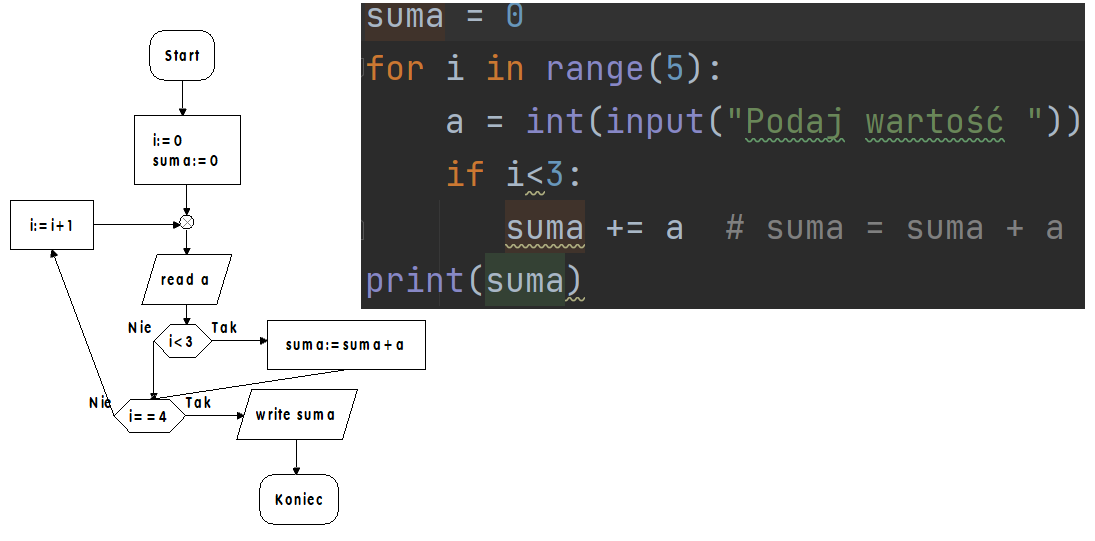The height and width of the screenshot is (541, 1095).
Task: Click the print call on the last line
Action: click(x=414, y=281)
